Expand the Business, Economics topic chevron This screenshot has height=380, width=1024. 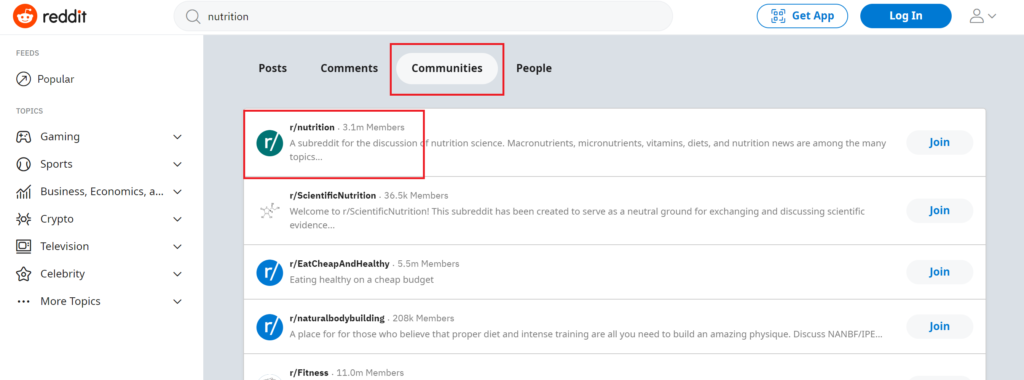tap(177, 191)
